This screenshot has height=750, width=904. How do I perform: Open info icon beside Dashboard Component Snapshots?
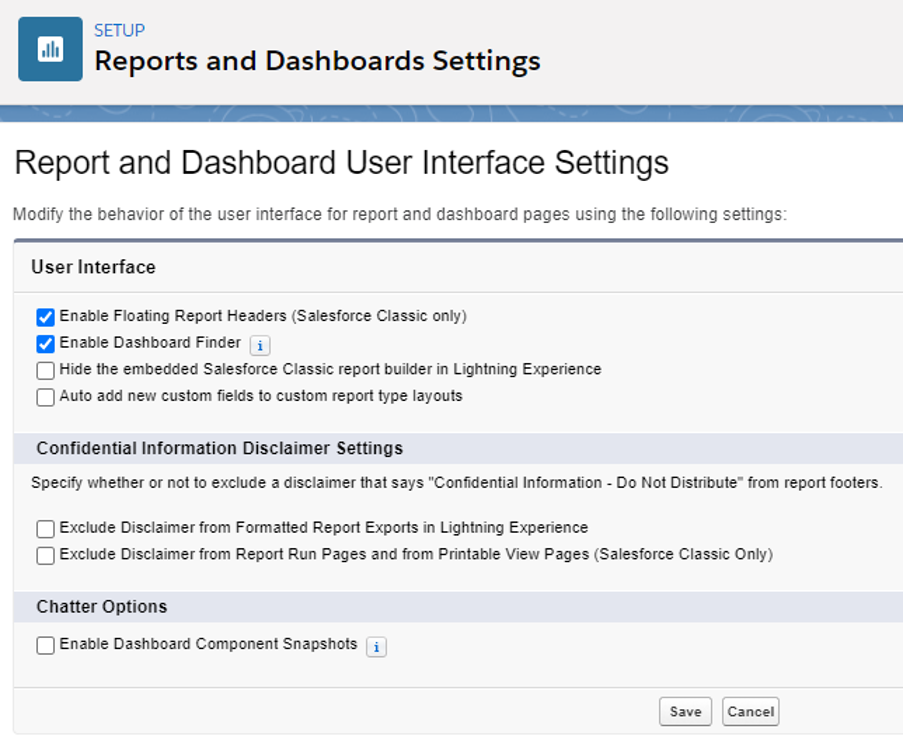click(x=376, y=647)
